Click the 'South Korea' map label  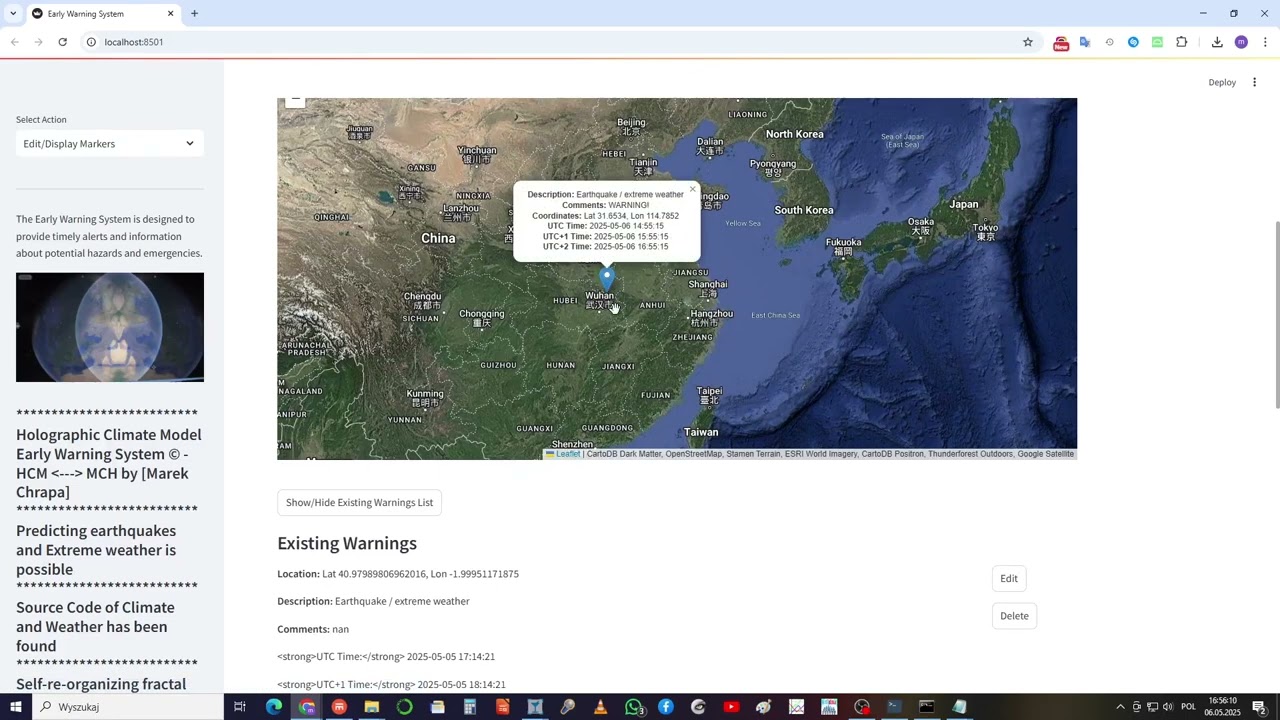click(804, 210)
